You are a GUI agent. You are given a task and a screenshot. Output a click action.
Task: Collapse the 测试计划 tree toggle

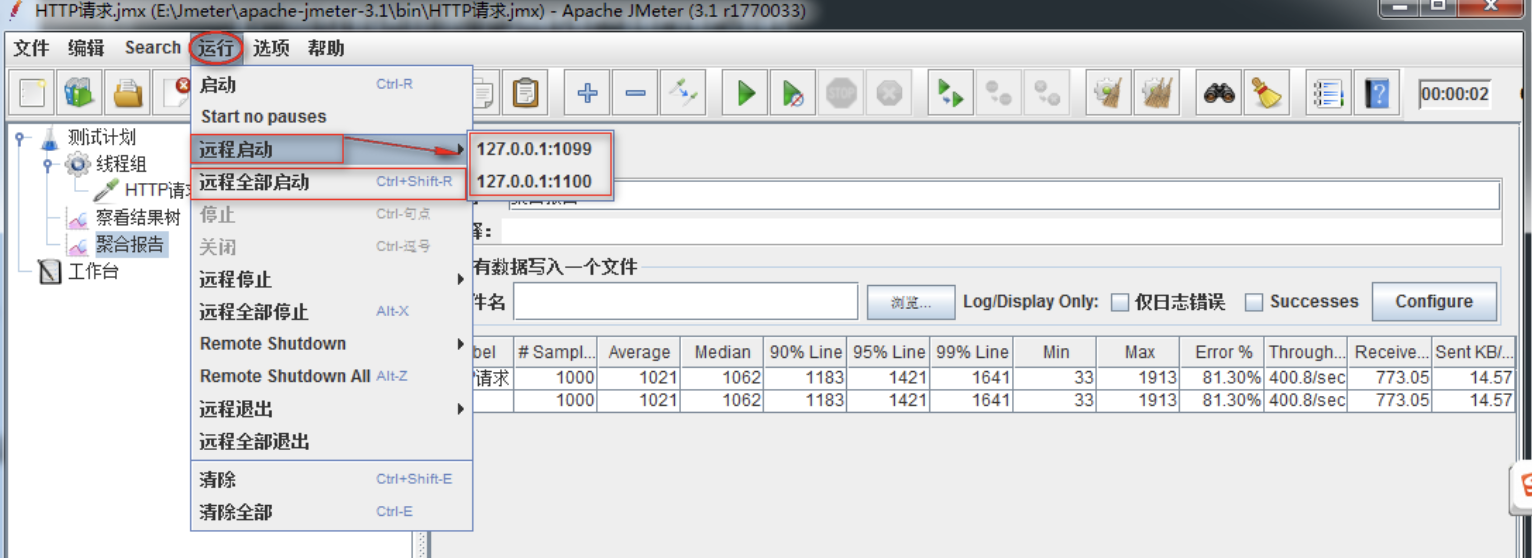point(21,139)
